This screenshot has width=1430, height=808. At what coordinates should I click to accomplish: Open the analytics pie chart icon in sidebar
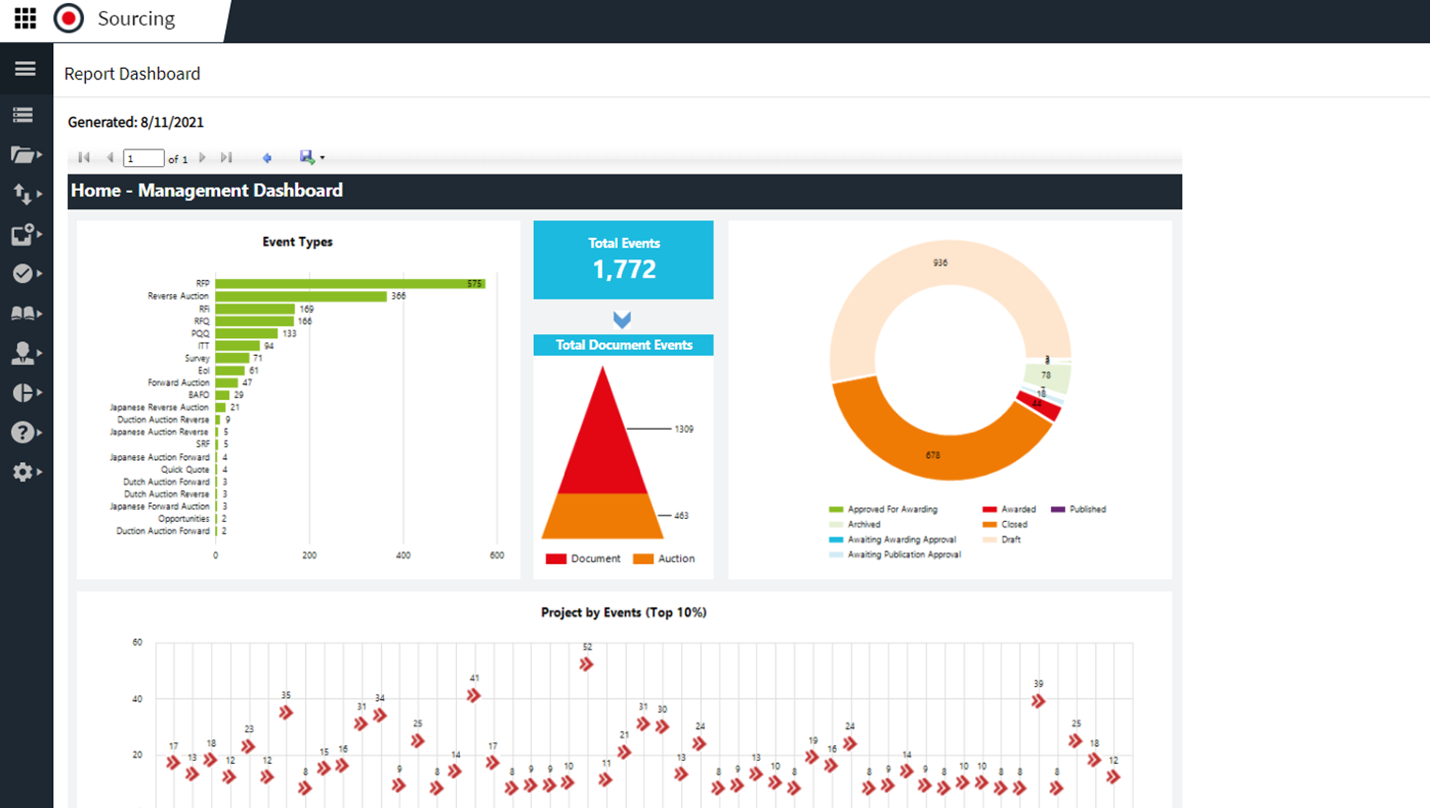25,391
